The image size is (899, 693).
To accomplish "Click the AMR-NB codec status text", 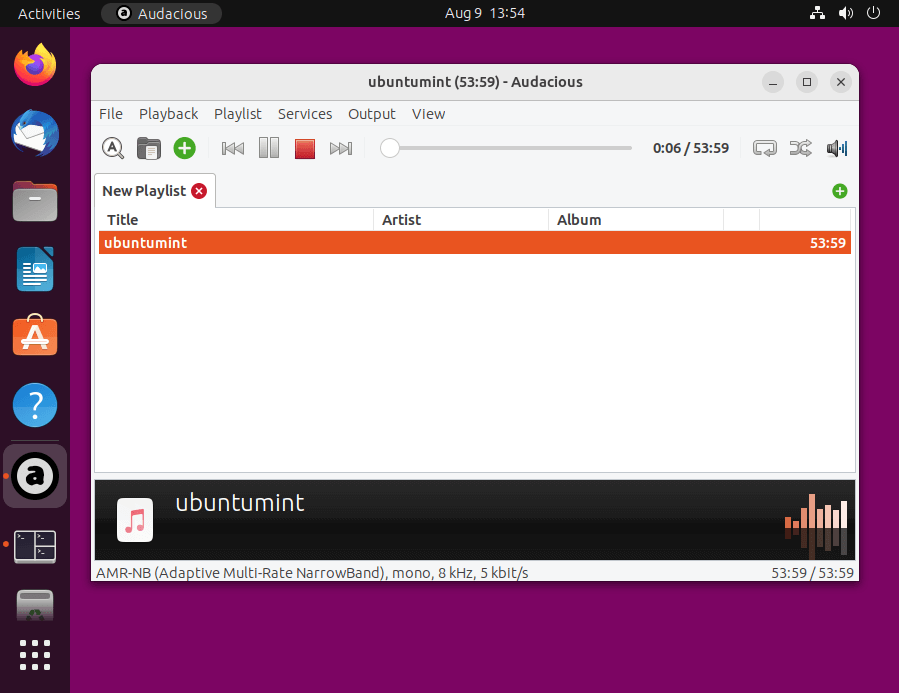I will click(x=312, y=573).
